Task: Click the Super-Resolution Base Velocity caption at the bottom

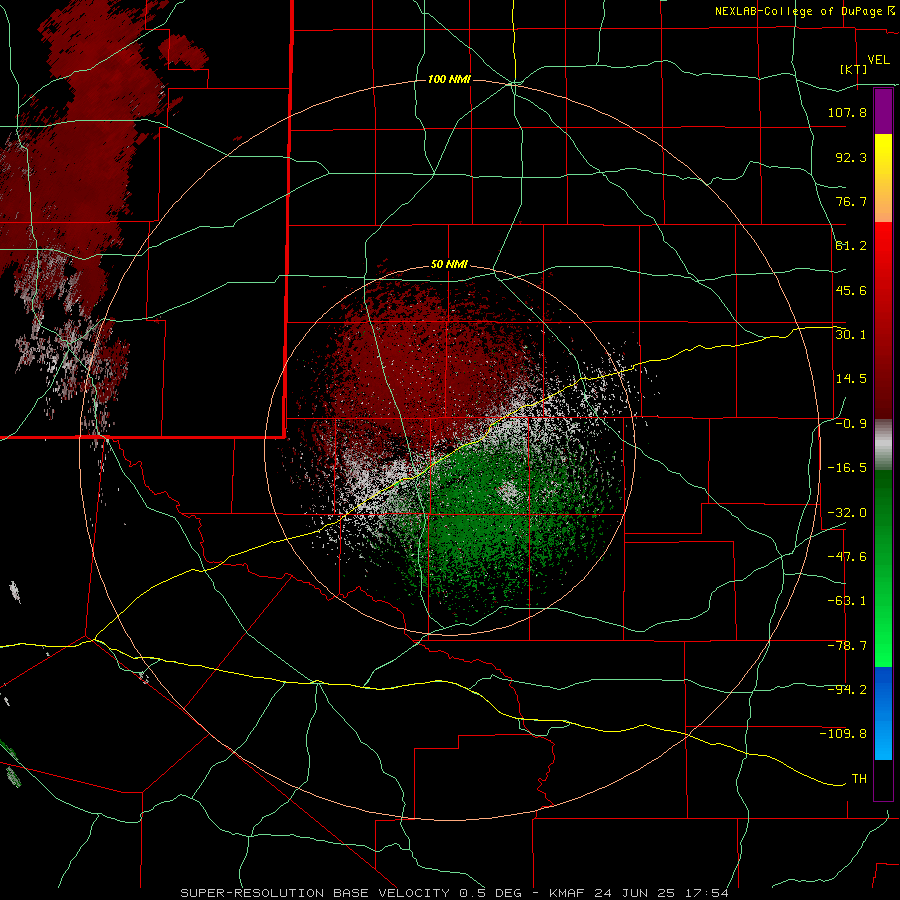Action: tap(455, 893)
